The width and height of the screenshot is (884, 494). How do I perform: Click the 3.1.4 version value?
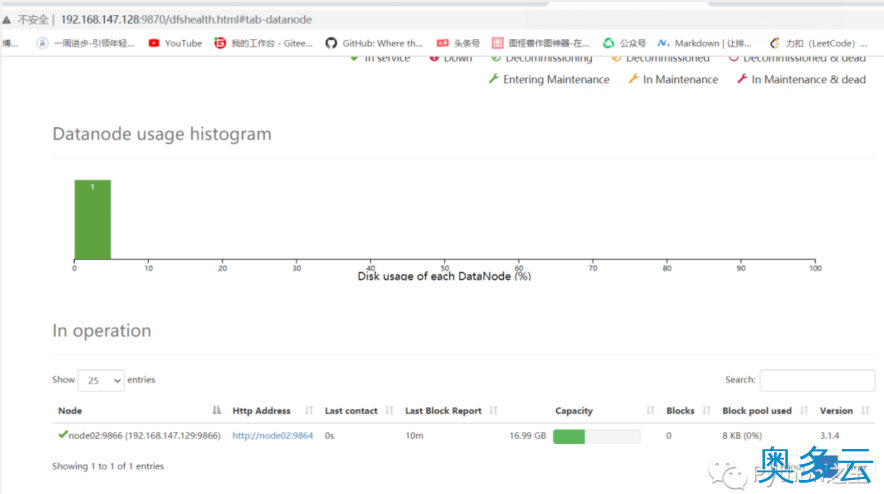[829, 435]
